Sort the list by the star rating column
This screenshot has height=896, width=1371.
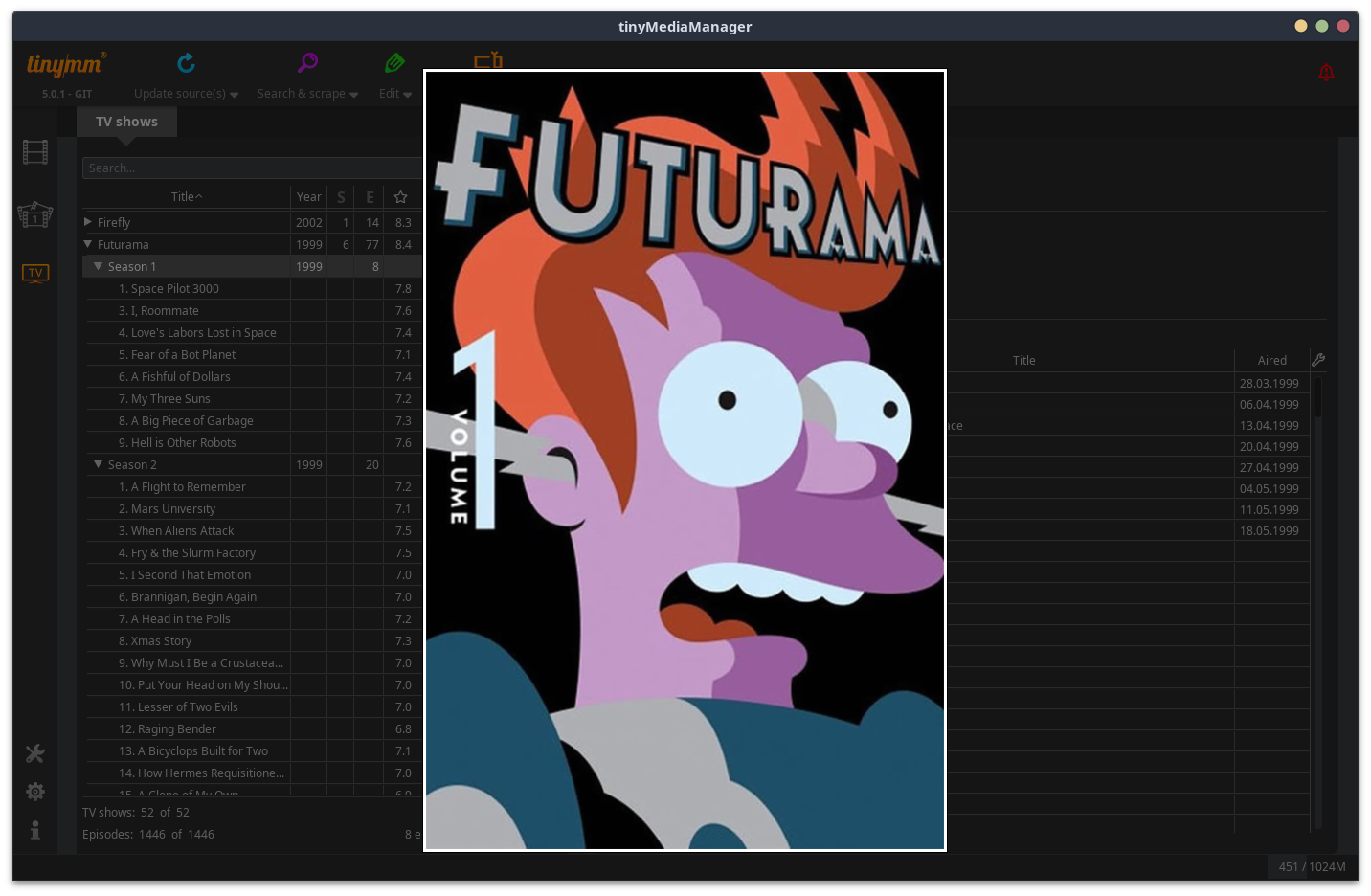[x=400, y=197]
